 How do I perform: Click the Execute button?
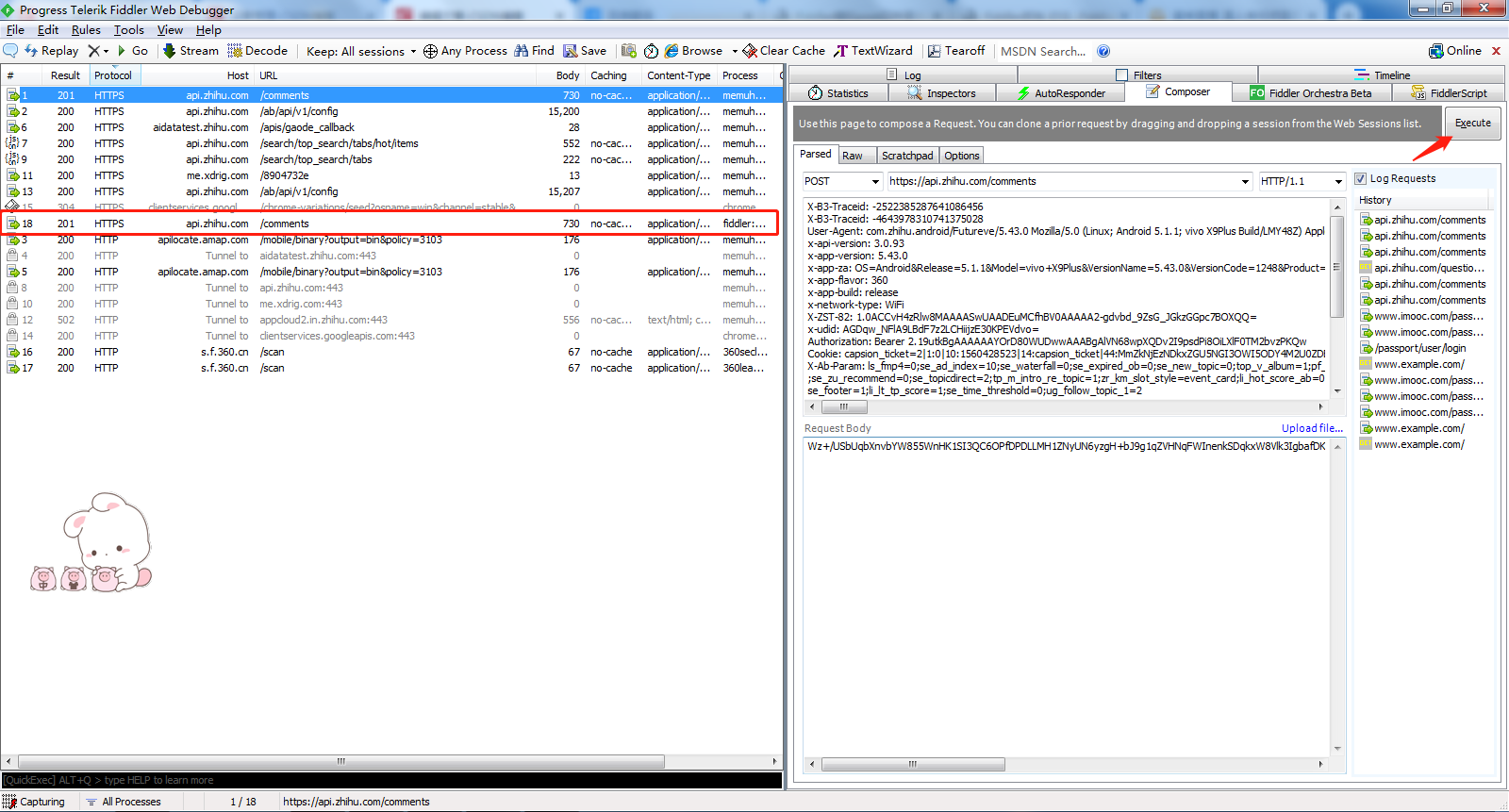pos(1472,123)
